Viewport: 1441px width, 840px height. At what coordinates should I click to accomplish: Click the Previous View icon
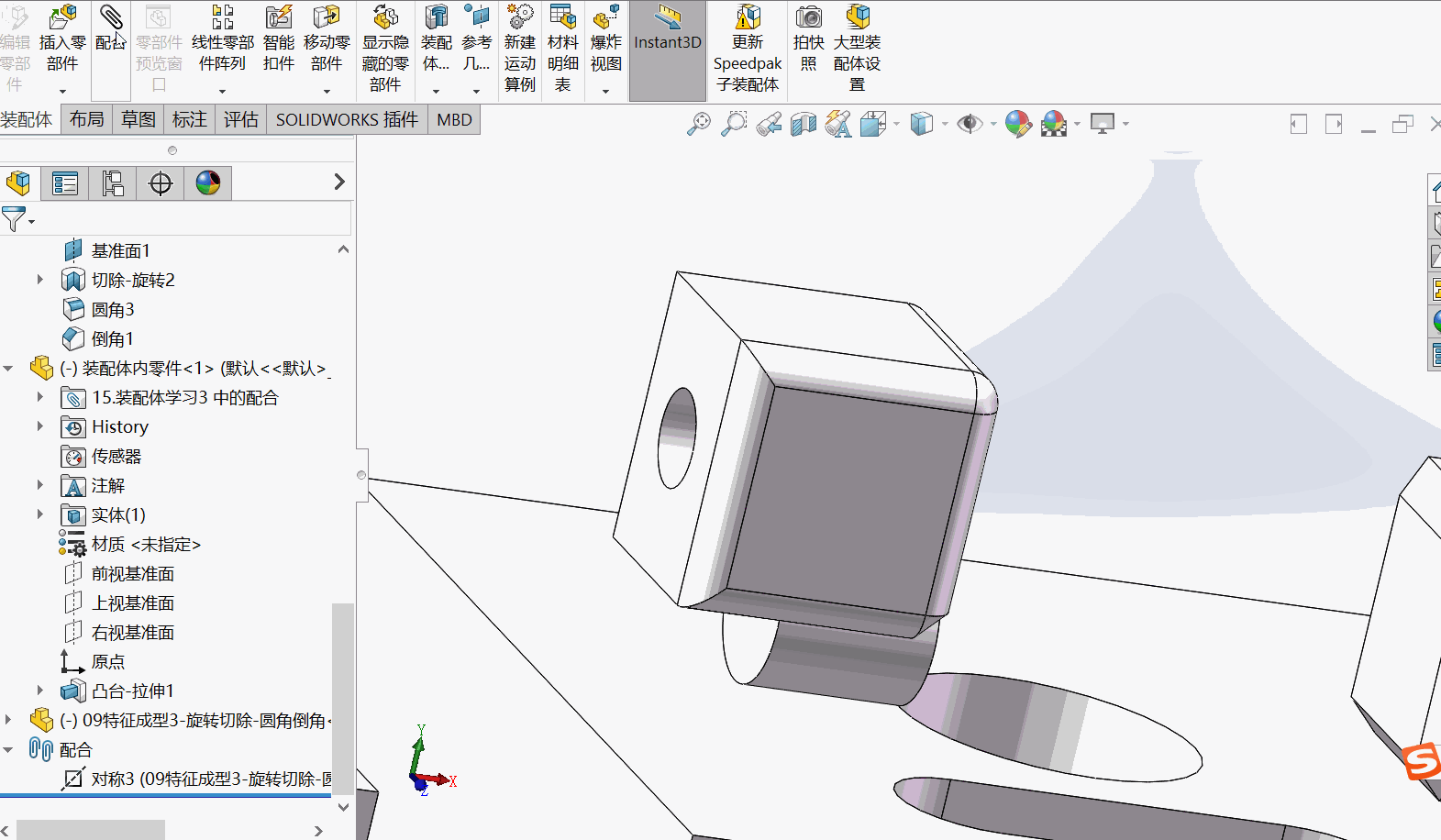click(769, 124)
